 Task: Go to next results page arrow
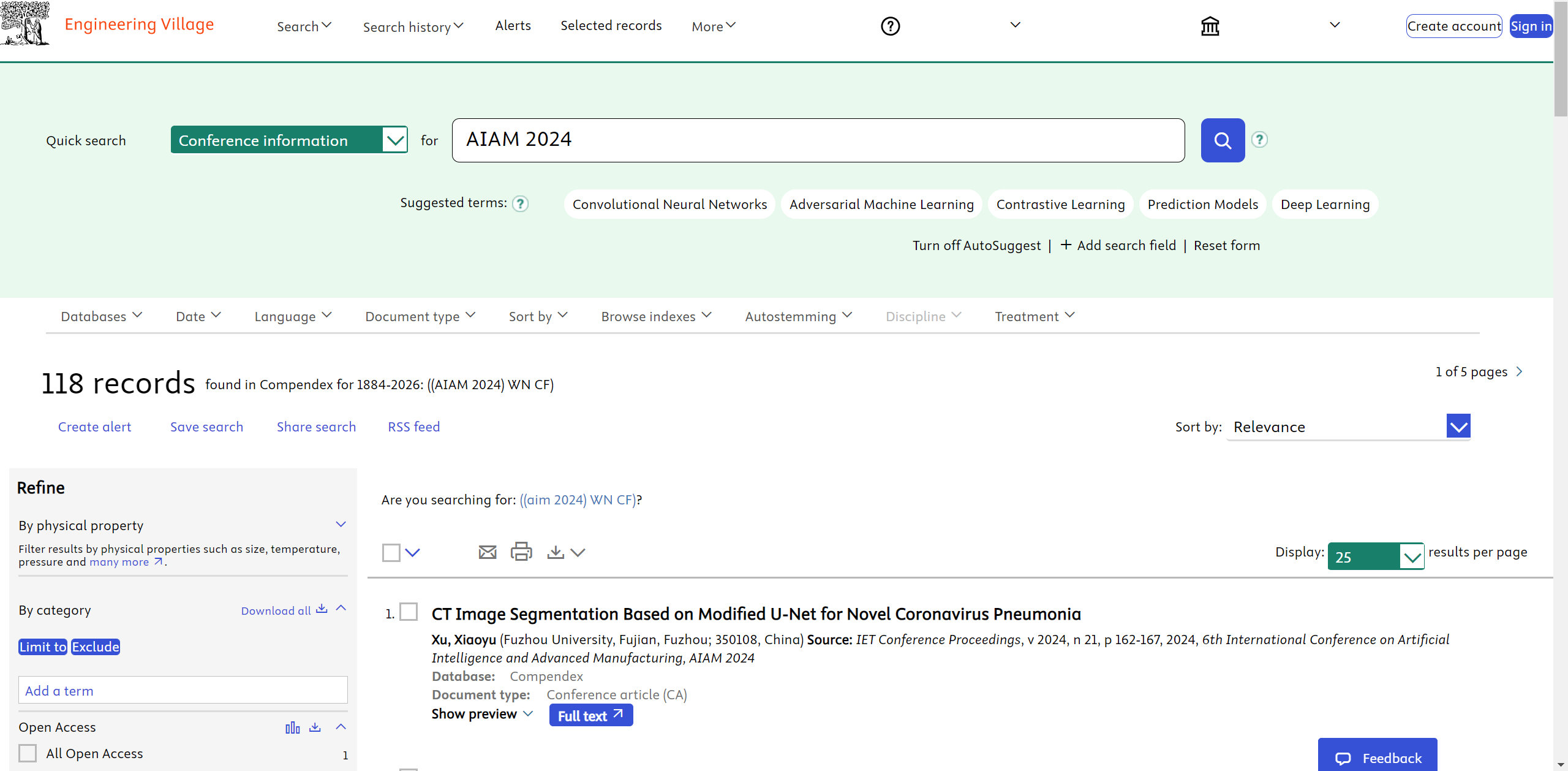click(x=1520, y=372)
